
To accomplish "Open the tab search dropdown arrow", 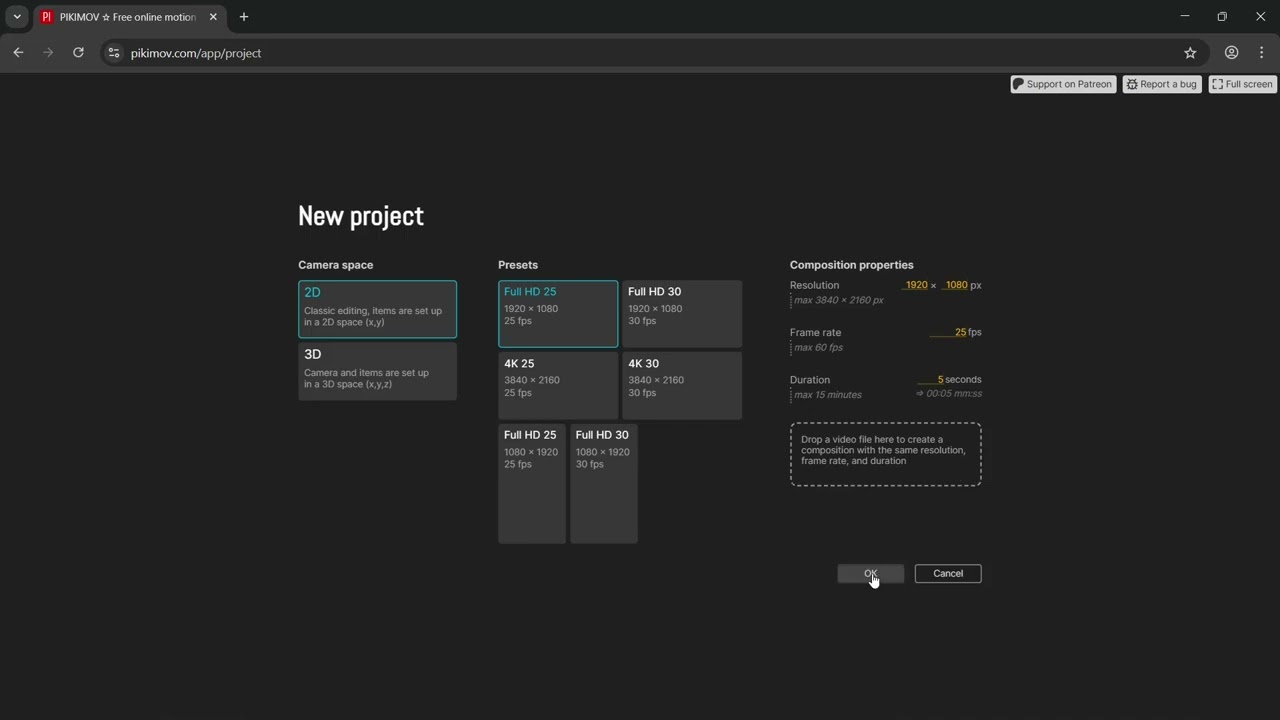I will pos(17,17).
